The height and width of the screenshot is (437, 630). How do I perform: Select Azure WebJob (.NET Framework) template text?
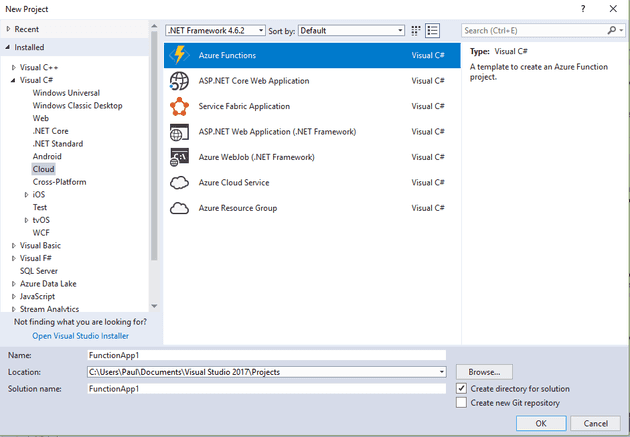(x=256, y=157)
